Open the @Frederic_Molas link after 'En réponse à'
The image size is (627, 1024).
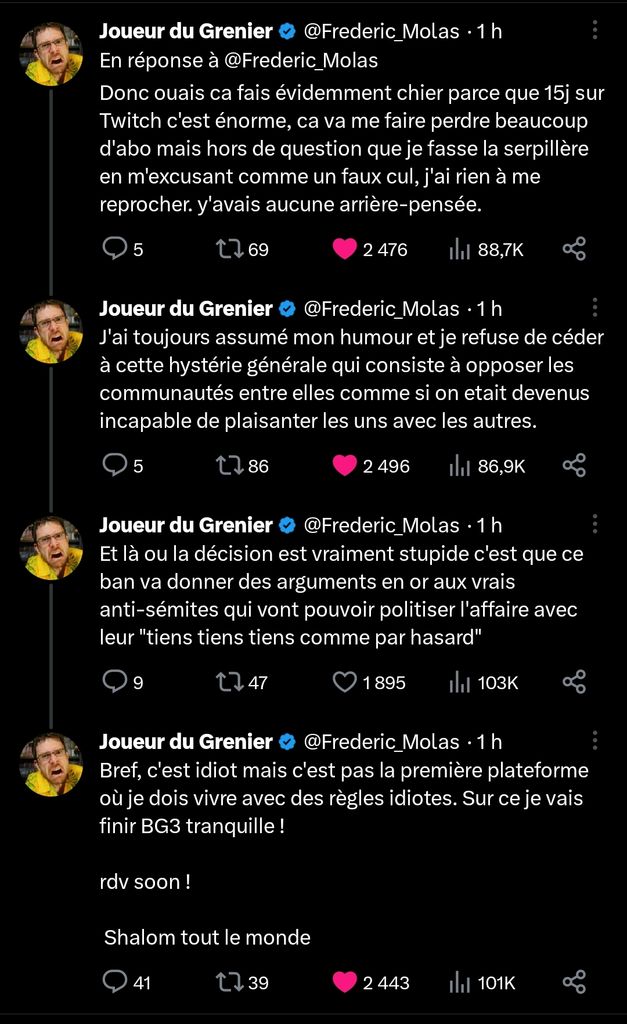(x=301, y=61)
